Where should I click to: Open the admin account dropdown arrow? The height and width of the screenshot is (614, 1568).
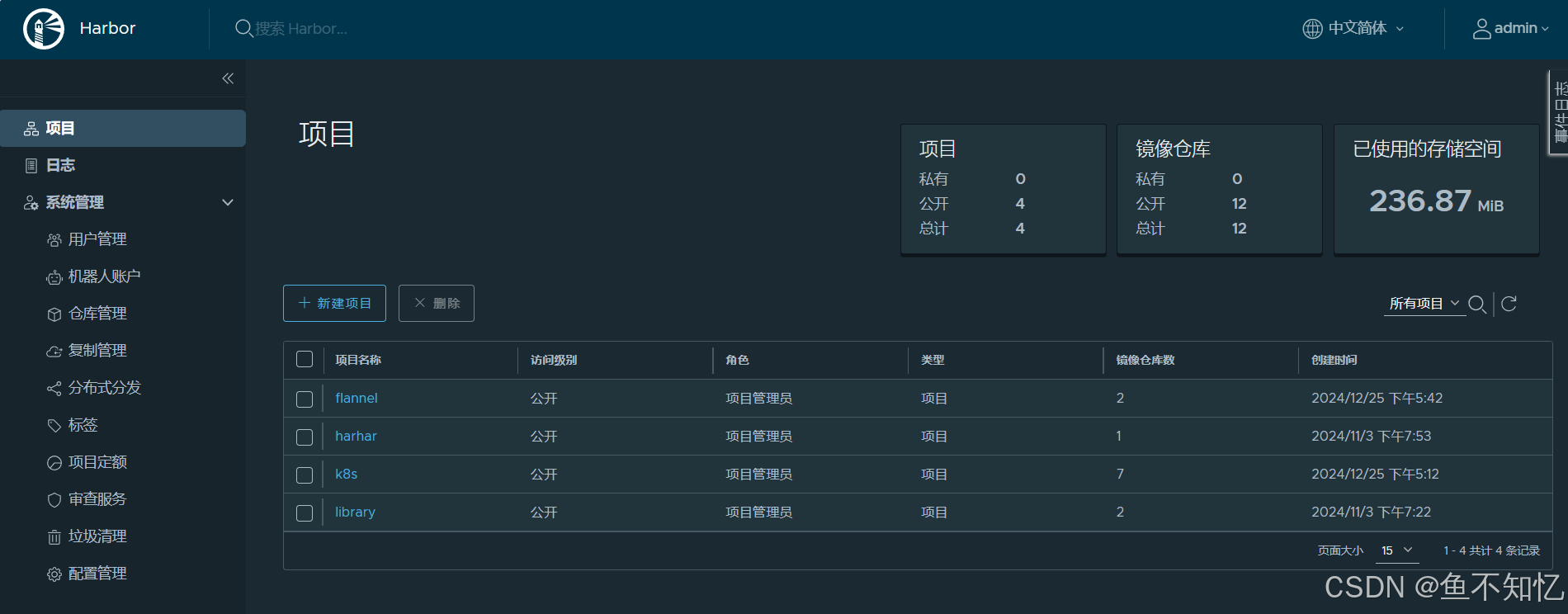(1545, 29)
